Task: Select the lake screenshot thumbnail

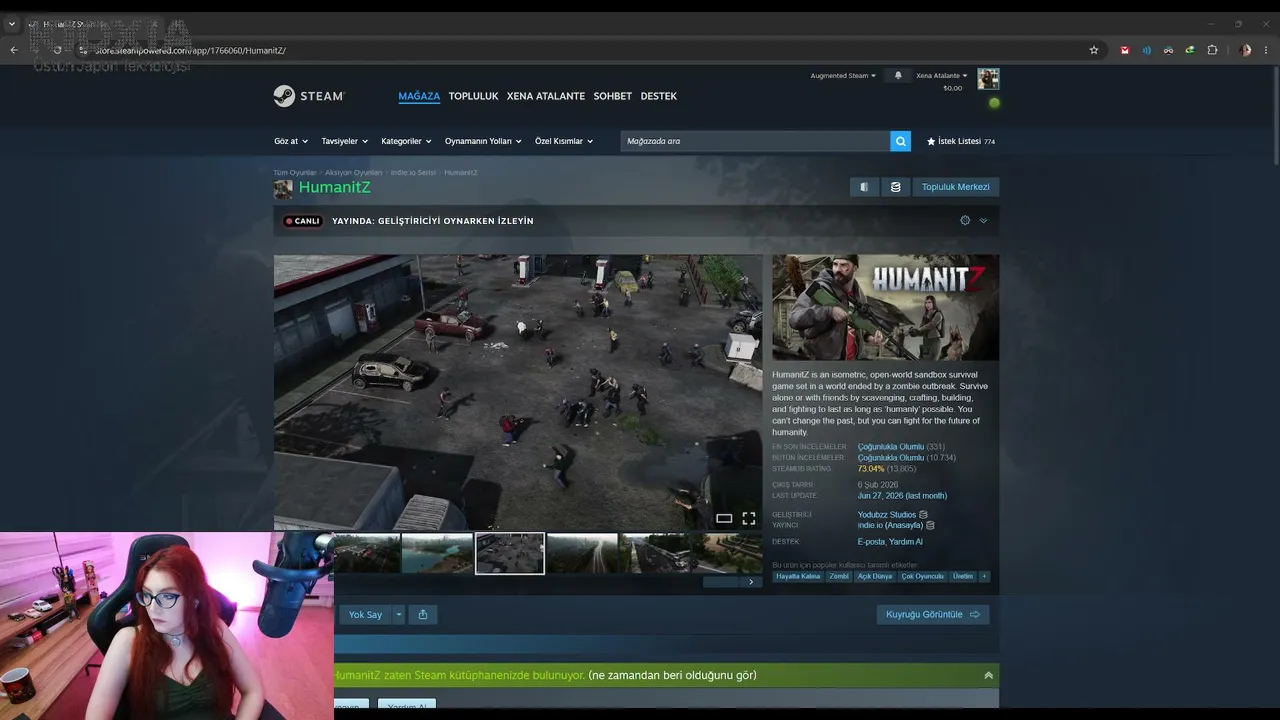Action: click(437, 553)
